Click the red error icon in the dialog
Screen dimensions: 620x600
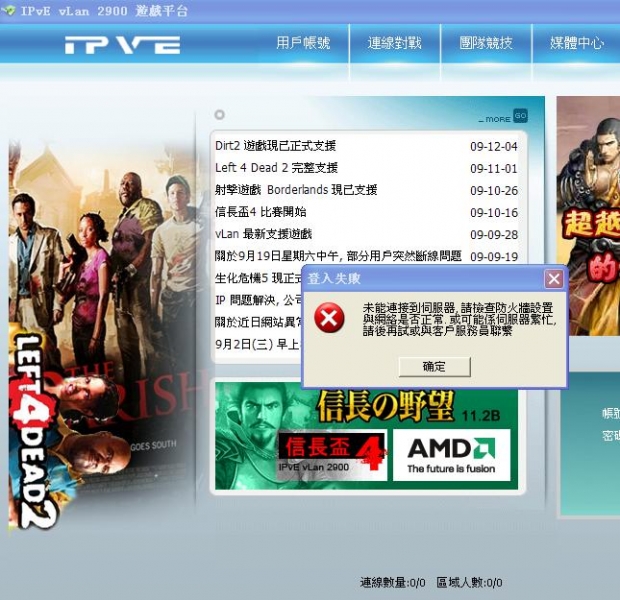[x=329, y=318]
